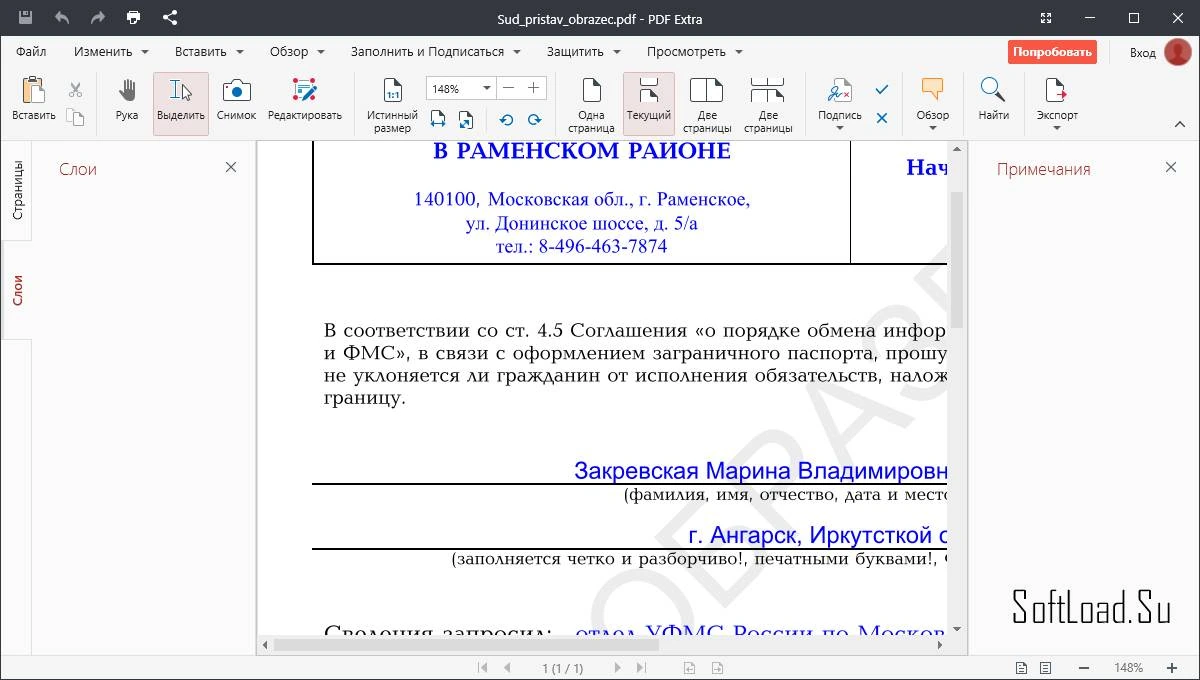
Task: Open Обзор comment bubble tool
Action: pos(932,90)
